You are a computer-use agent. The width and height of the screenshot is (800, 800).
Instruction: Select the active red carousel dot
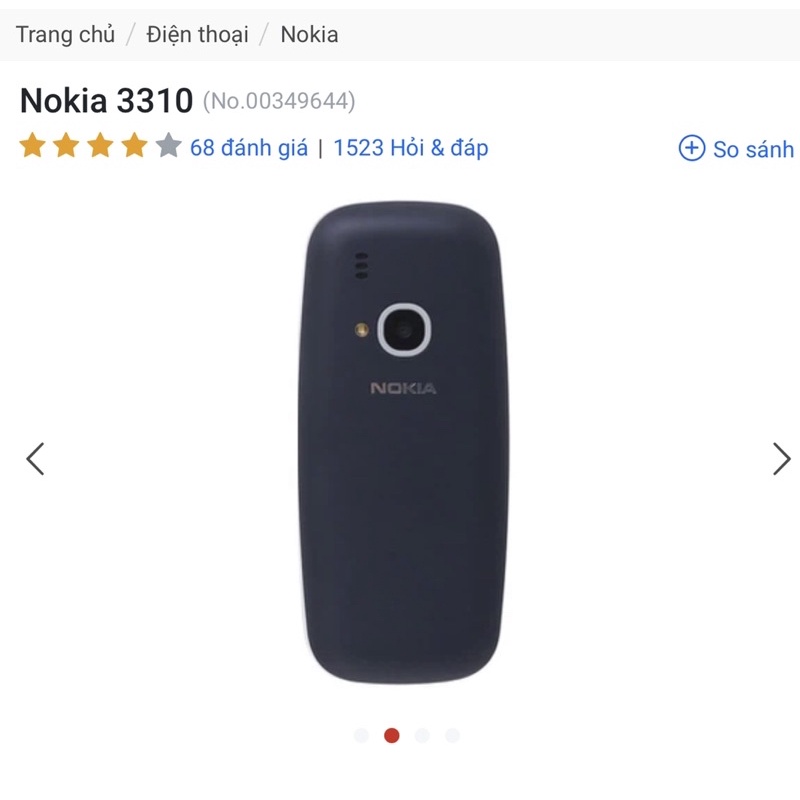[391, 735]
